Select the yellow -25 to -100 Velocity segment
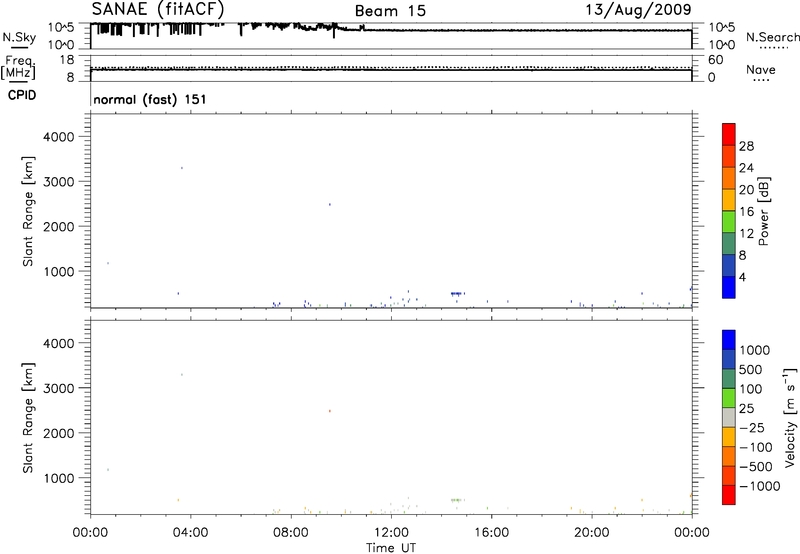Viewport: 800px width, 554px height. coord(729,437)
